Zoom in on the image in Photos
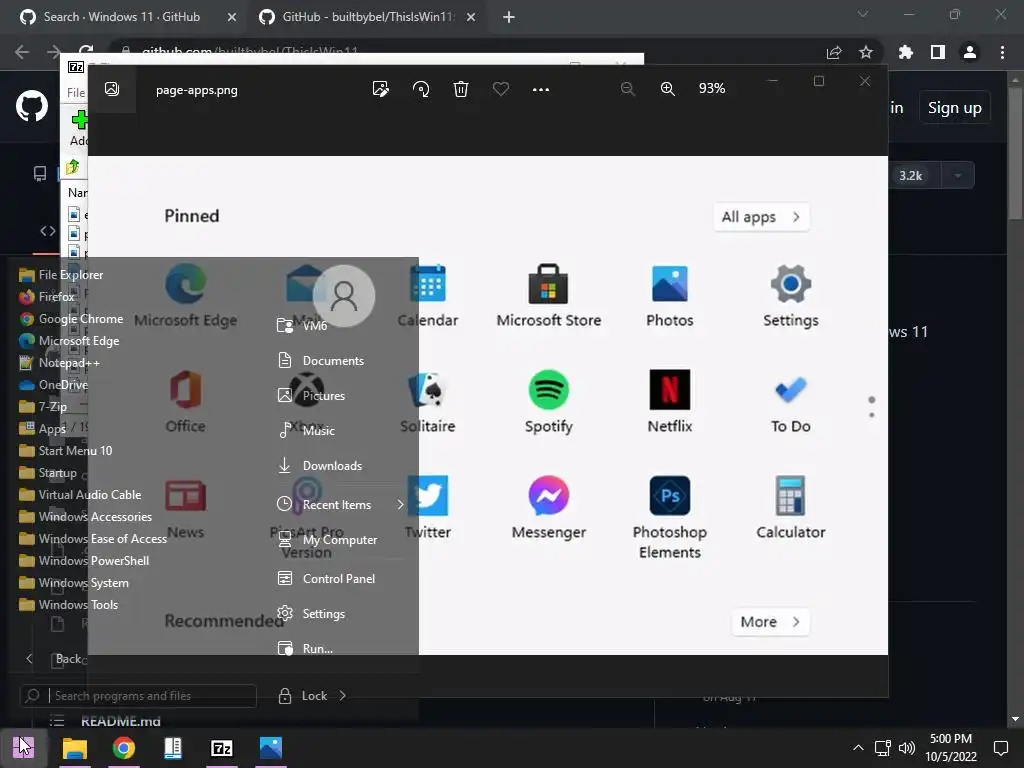 (x=667, y=89)
